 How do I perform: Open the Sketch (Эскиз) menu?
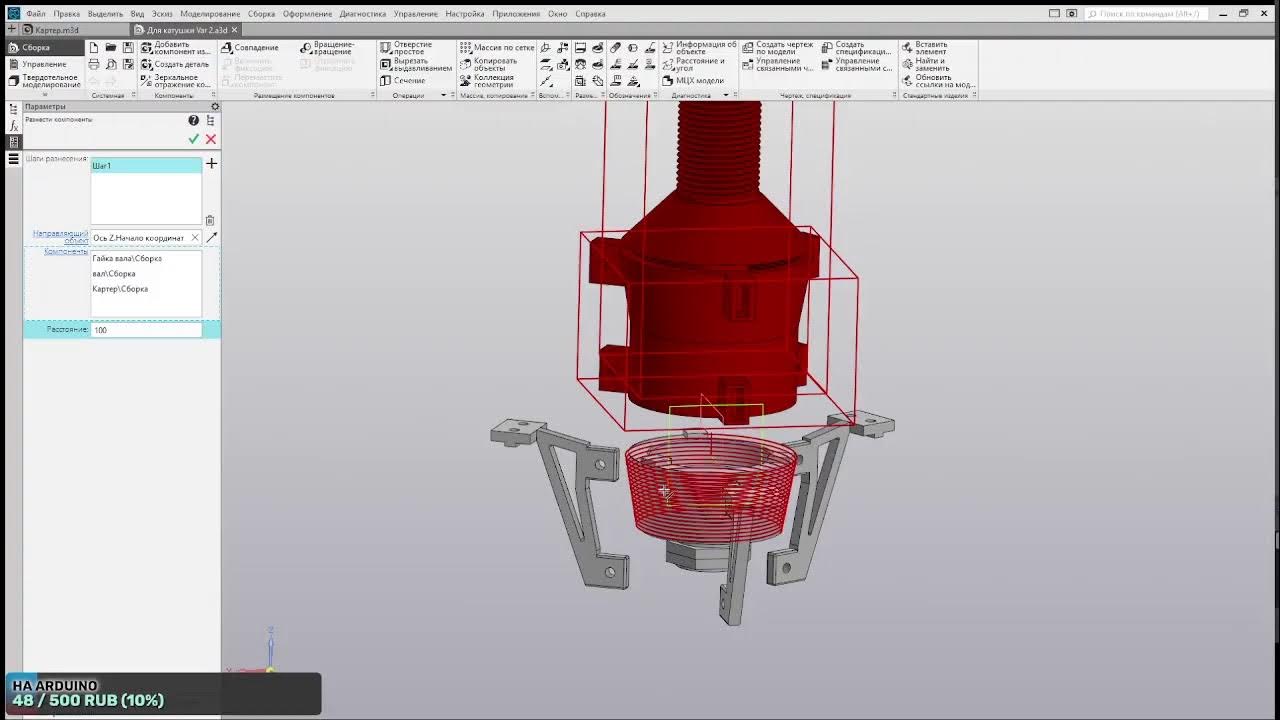click(x=162, y=14)
